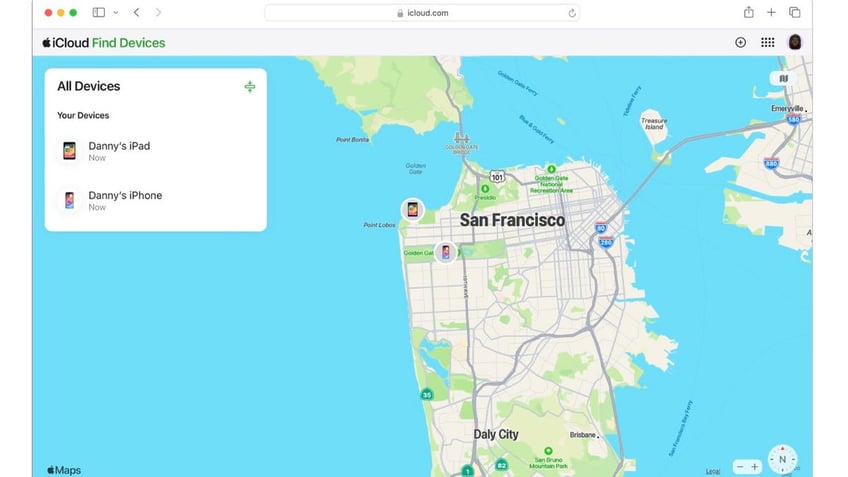Click the iPad marker on the map

pyautogui.click(x=413, y=209)
